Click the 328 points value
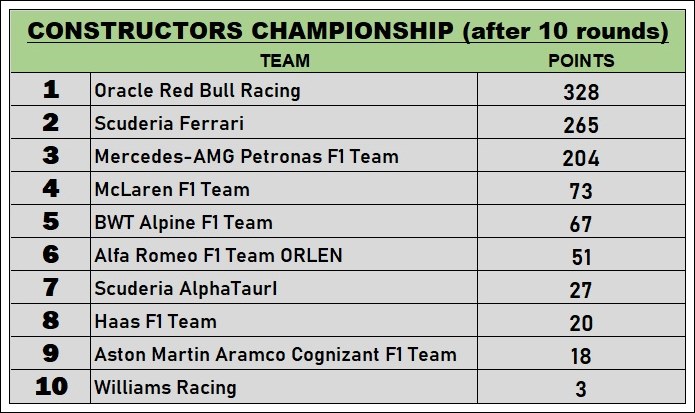Image resolution: width=695 pixels, height=413 pixels. tap(581, 92)
